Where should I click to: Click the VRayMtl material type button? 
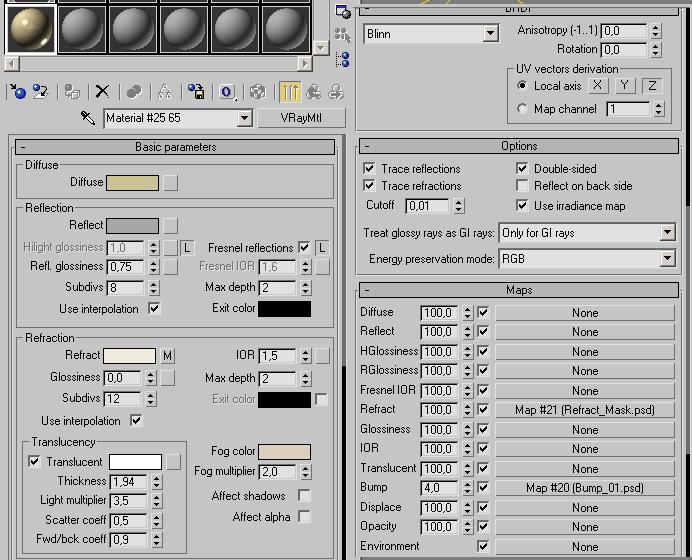[x=301, y=118]
